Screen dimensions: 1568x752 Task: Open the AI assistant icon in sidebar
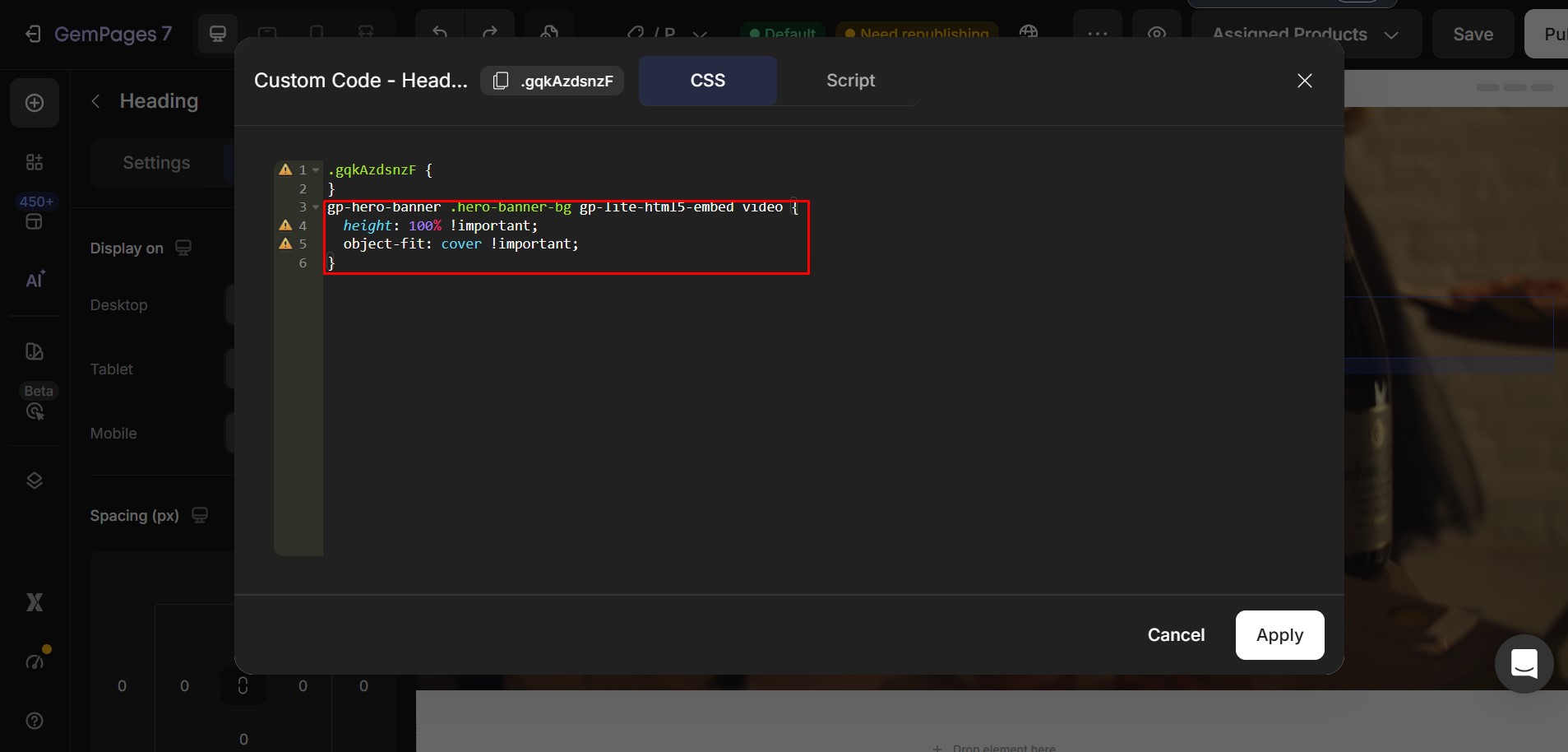35,280
